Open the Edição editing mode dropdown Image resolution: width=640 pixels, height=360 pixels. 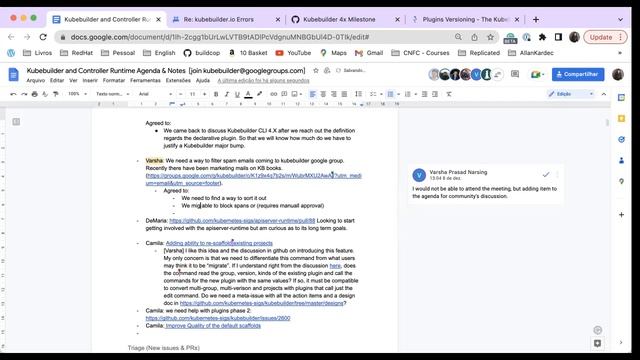tap(571, 94)
